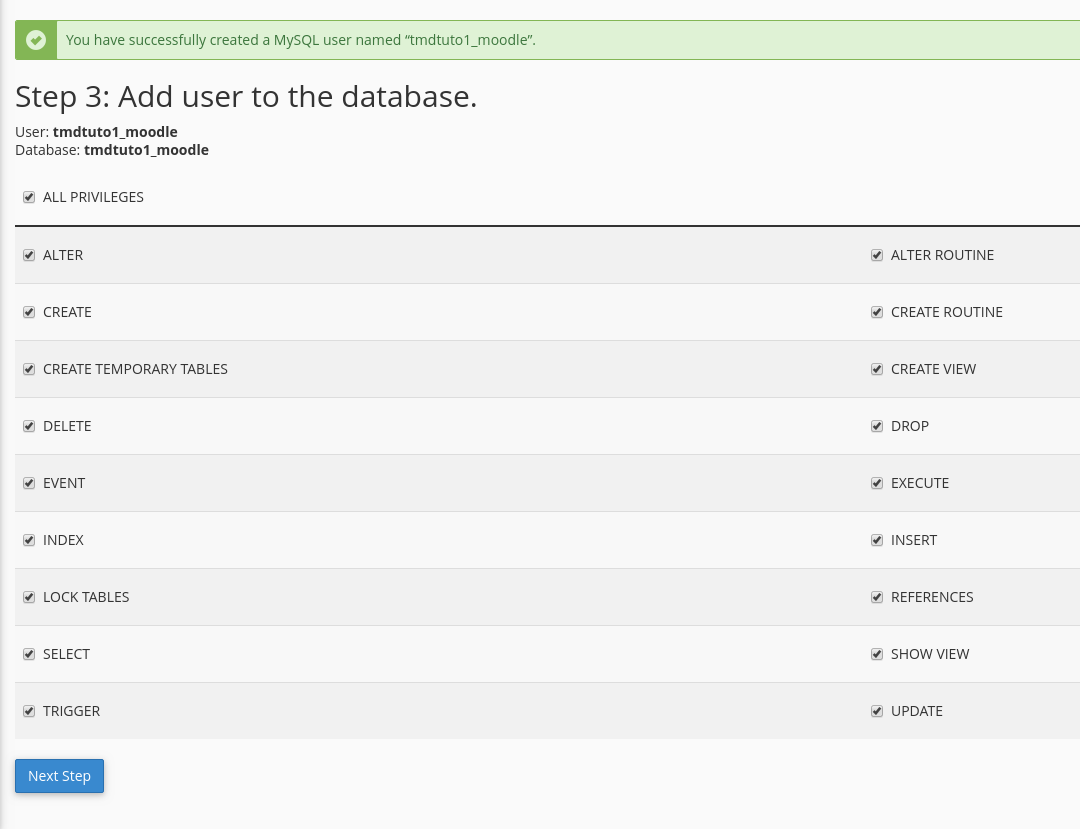
Task: Uncheck the INSERT privilege
Action: point(877,540)
